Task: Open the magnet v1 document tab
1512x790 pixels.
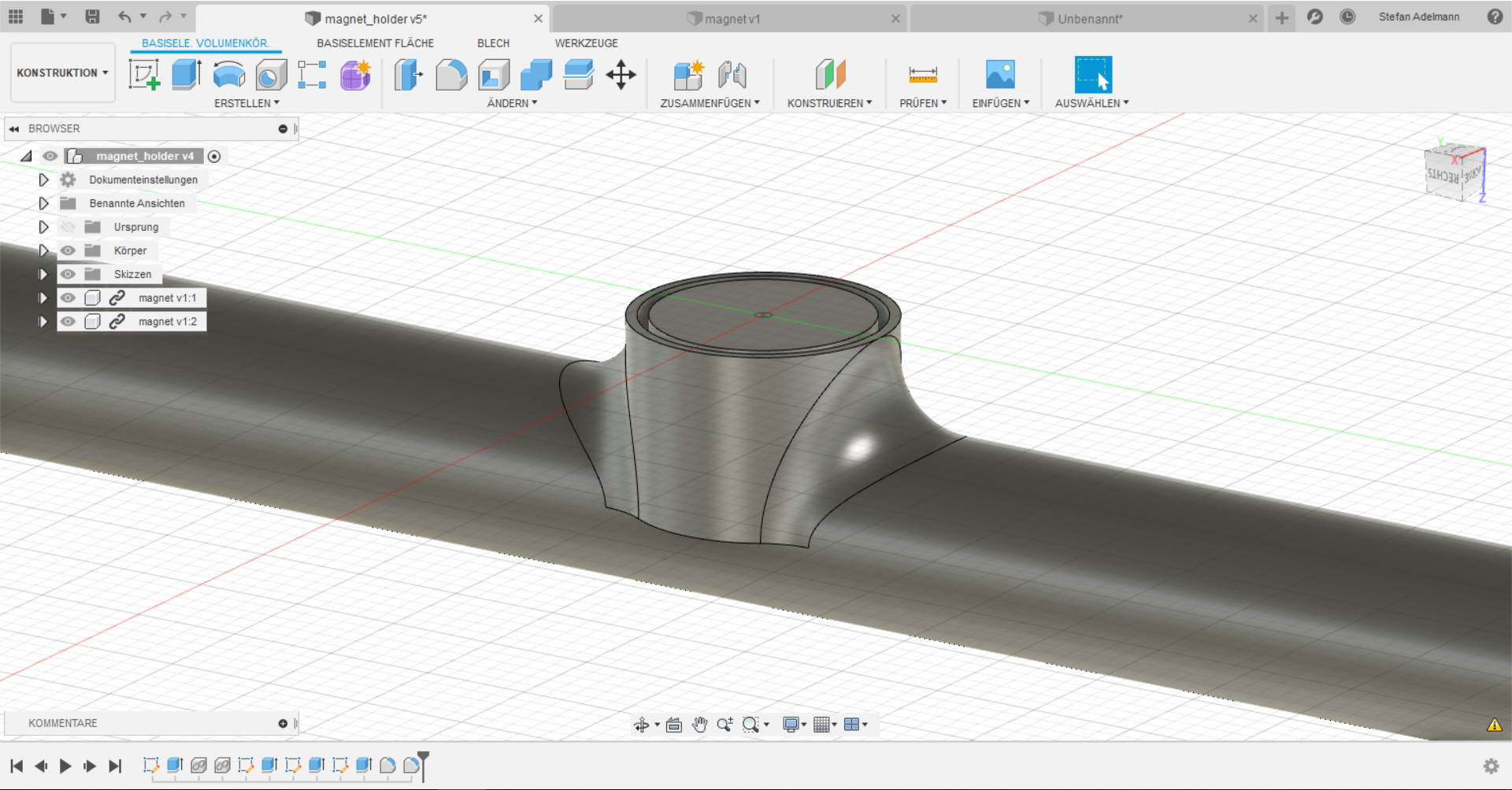Action: coord(732,19)
